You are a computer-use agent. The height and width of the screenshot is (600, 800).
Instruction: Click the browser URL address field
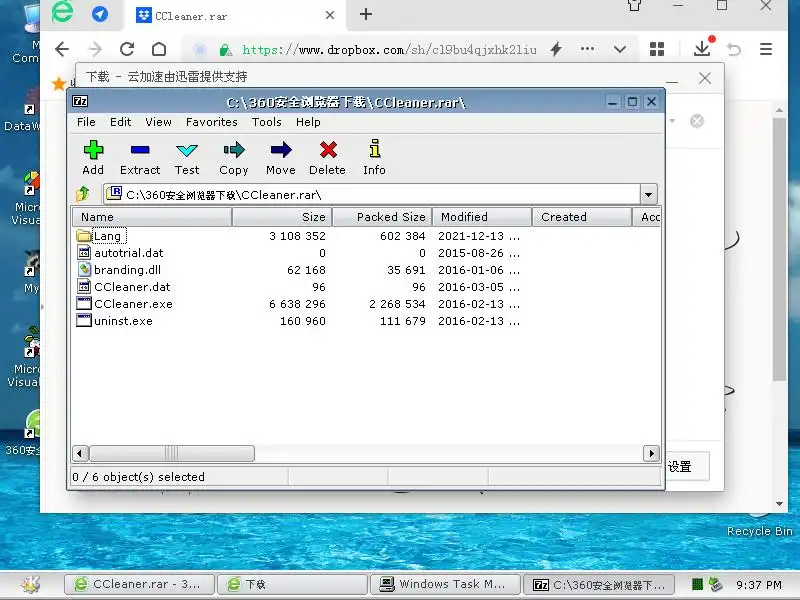[x=389, y=49]
